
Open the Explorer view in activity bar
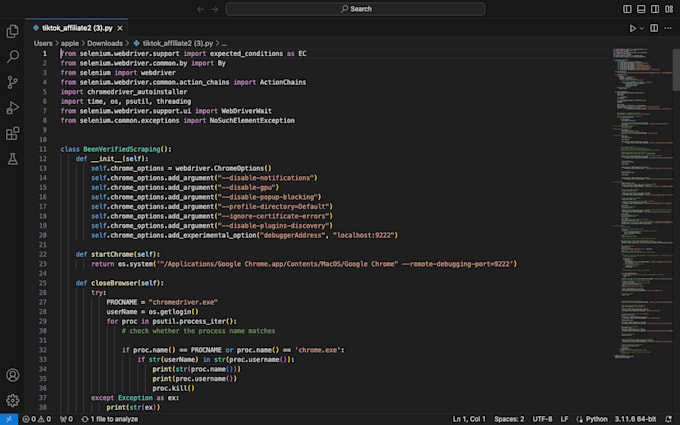(13, 31)
